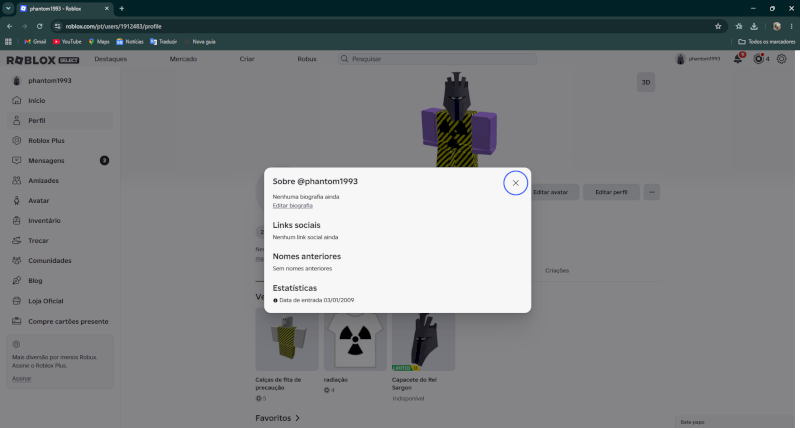Go to Amizades in the sidebar
The height and width of the screenshot is (428, 800).
click(60, 181)
